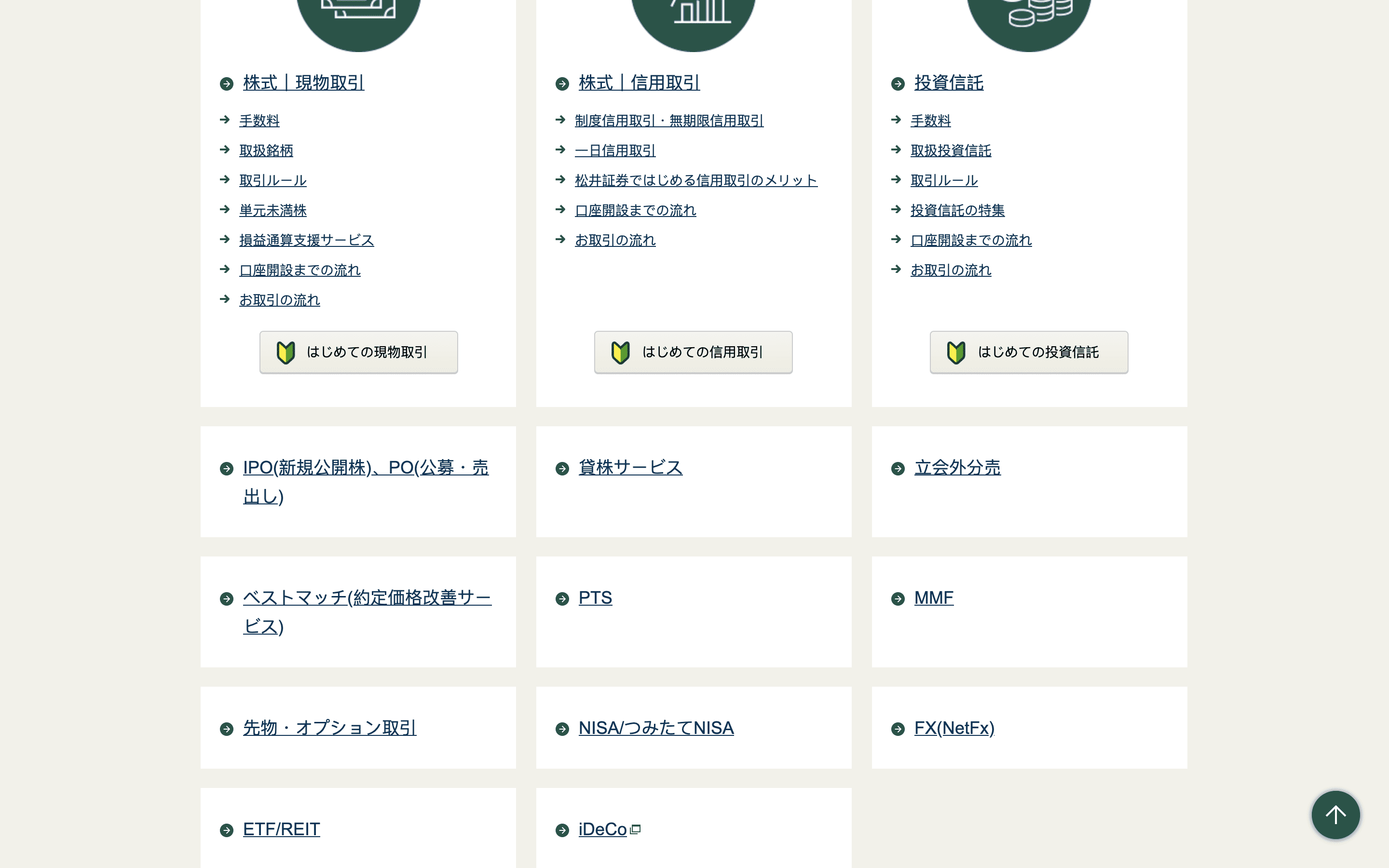Open はじめての信用取引 button
1389x868 pixels.
click(694, 352)
